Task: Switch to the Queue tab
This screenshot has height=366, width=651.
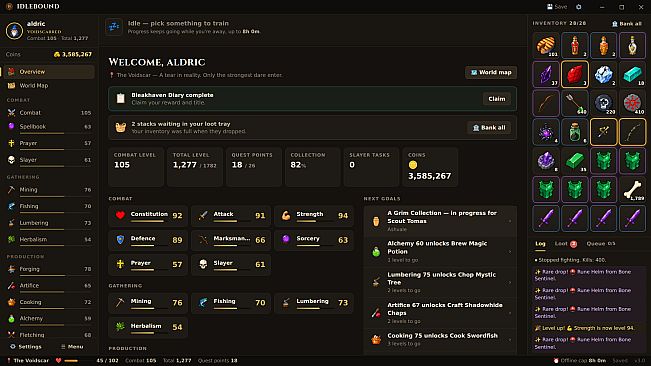Action: 601,244
